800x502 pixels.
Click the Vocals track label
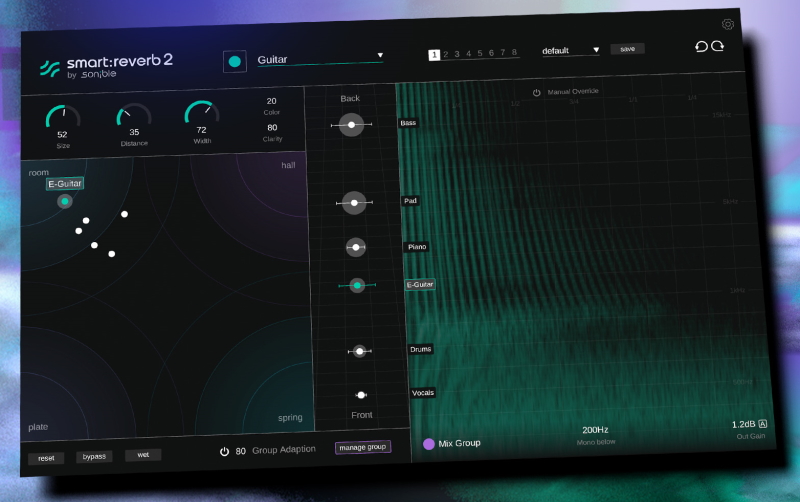423,393
